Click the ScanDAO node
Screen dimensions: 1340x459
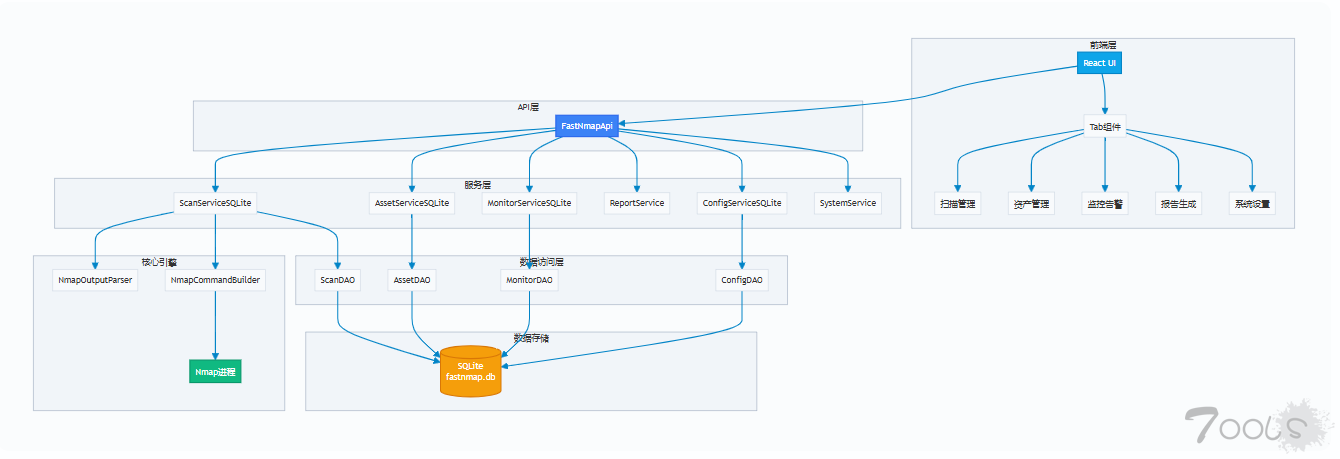click(338, 280)
